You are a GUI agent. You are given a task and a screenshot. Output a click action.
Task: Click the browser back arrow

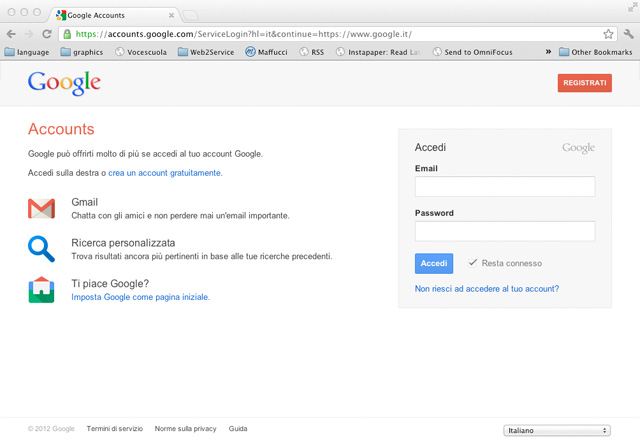click(11, 34)
